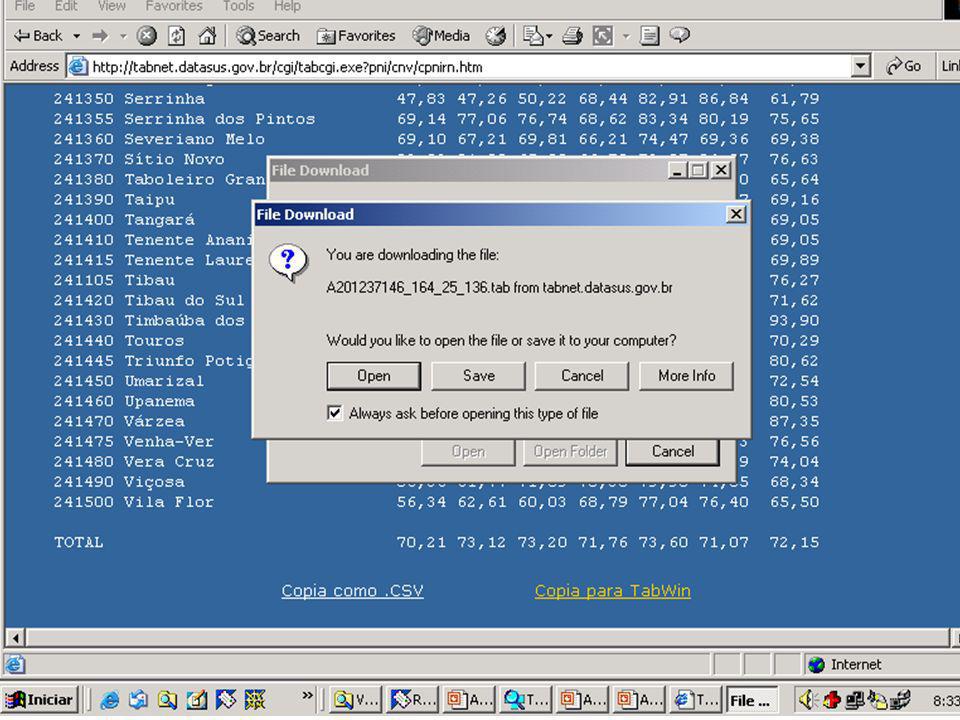
Task: Launch Outlook Express from quick launch
Action: 138,700
